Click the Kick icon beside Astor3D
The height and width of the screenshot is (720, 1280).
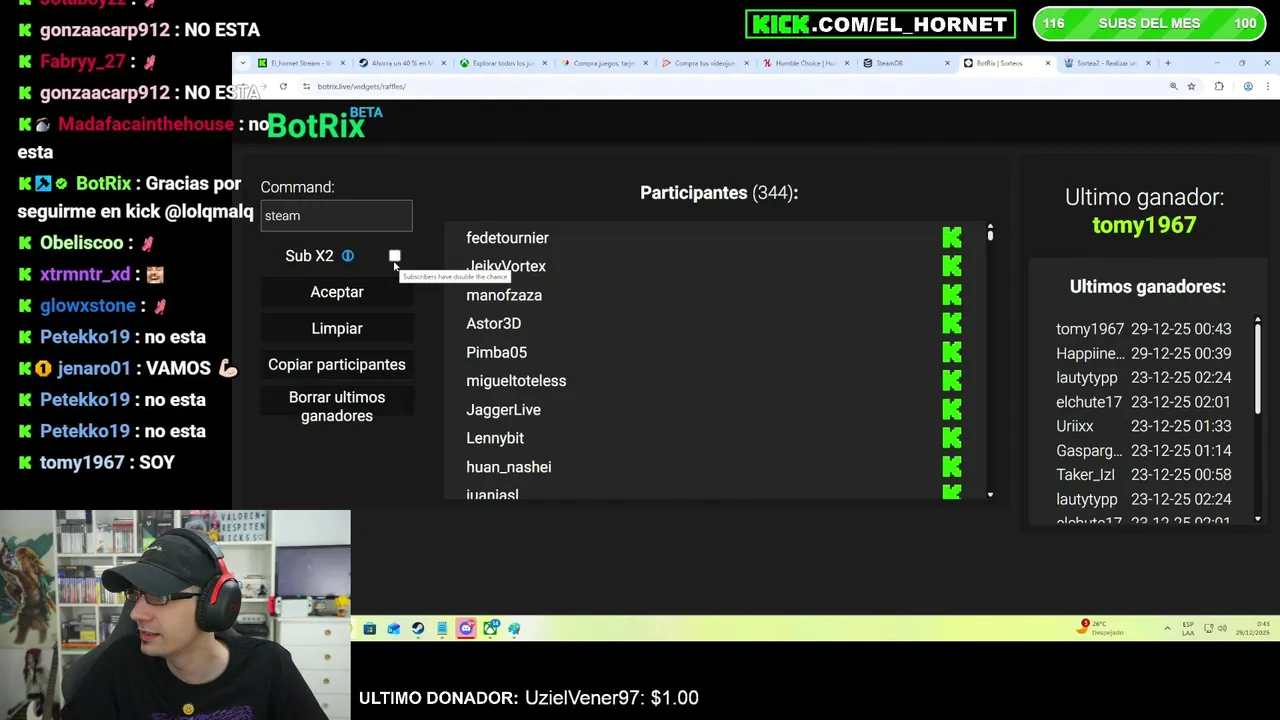click(952, 323)
